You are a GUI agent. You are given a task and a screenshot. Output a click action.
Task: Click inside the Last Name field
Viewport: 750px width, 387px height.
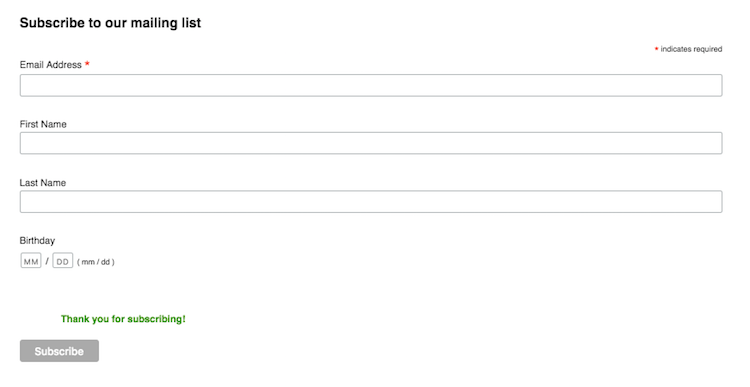[x=371, y=201]
